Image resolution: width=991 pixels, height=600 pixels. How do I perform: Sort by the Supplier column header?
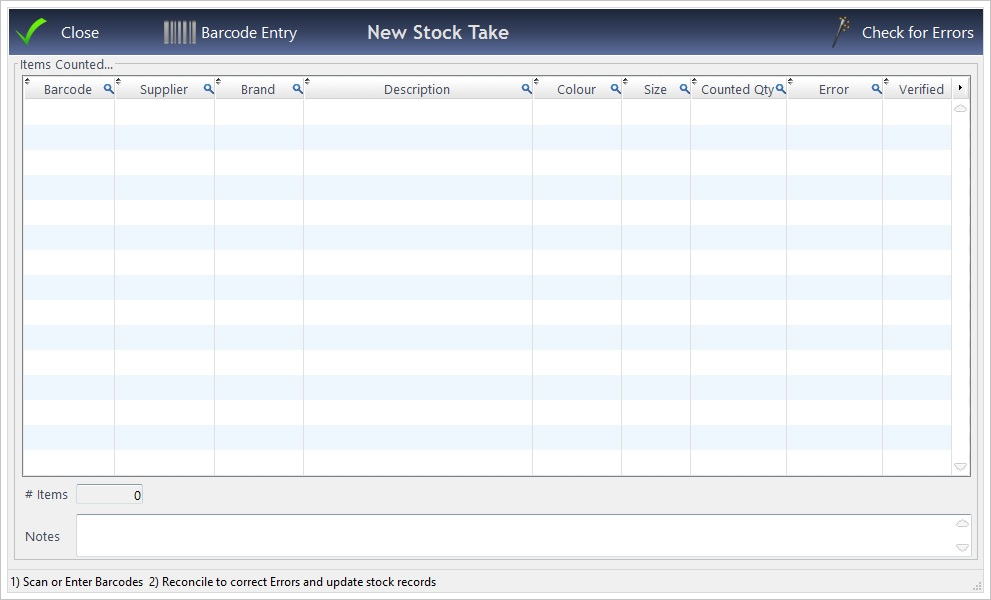(164, 90)
